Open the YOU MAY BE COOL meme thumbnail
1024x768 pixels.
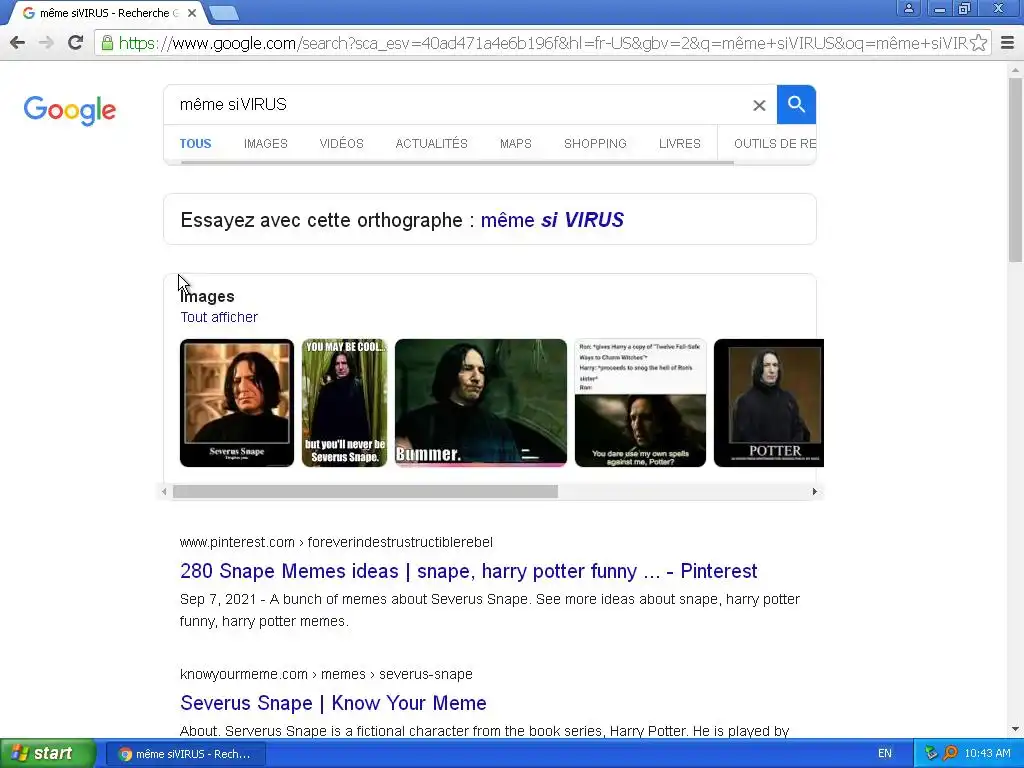[344, 403]
